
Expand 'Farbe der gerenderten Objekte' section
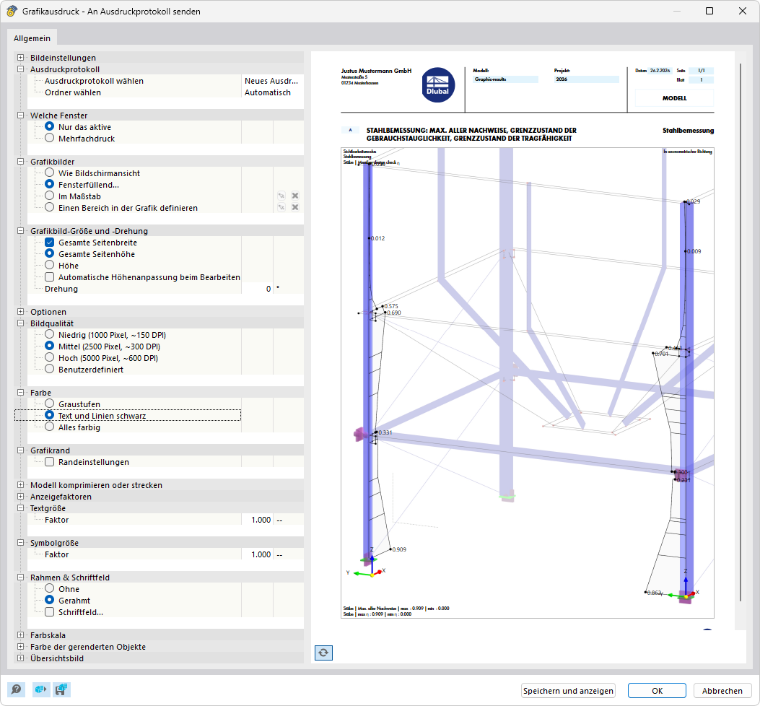(x=20, y=646)
